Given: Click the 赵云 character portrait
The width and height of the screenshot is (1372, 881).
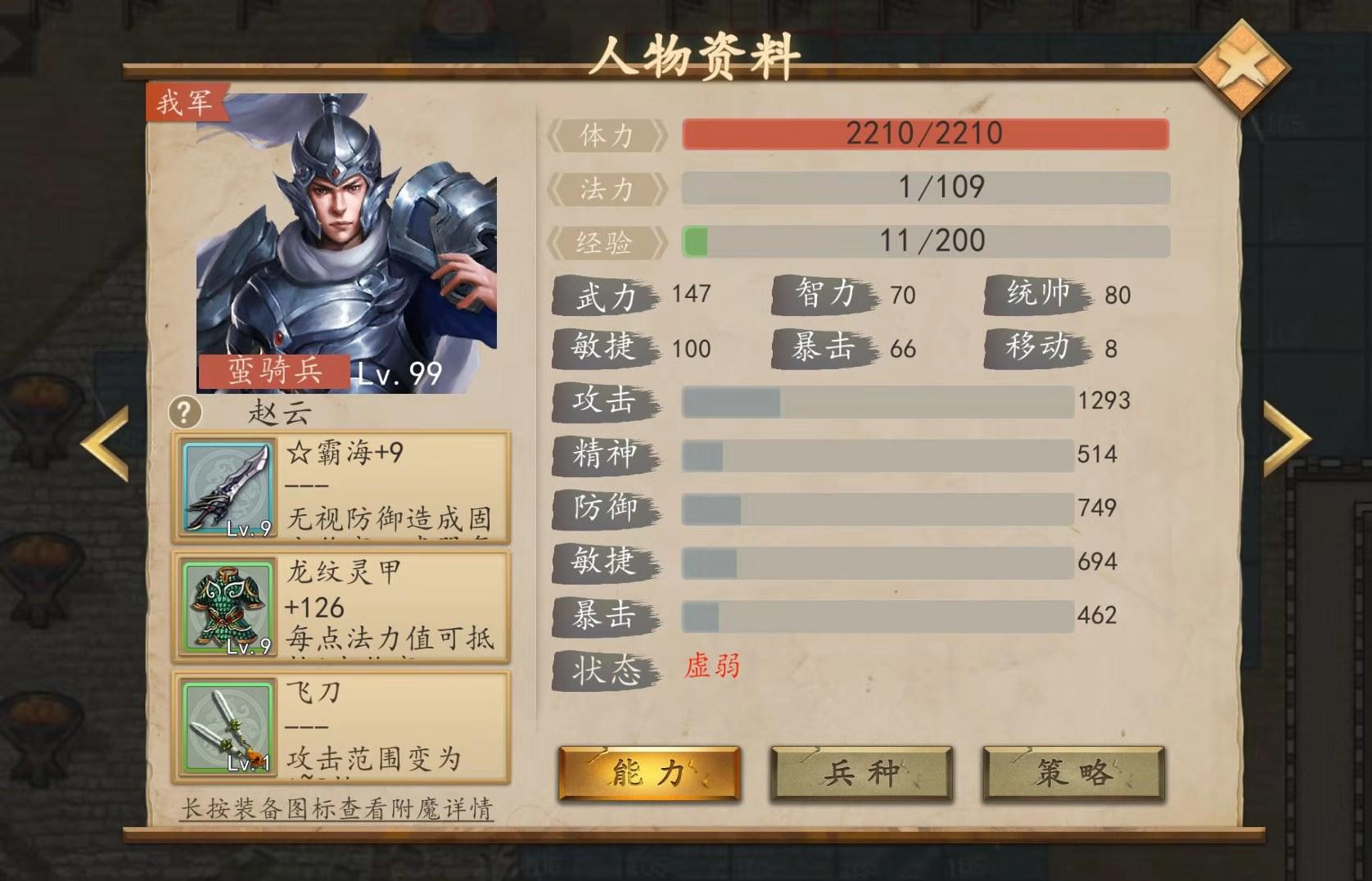Looking at the screenshot, I should tap(346, 242).
